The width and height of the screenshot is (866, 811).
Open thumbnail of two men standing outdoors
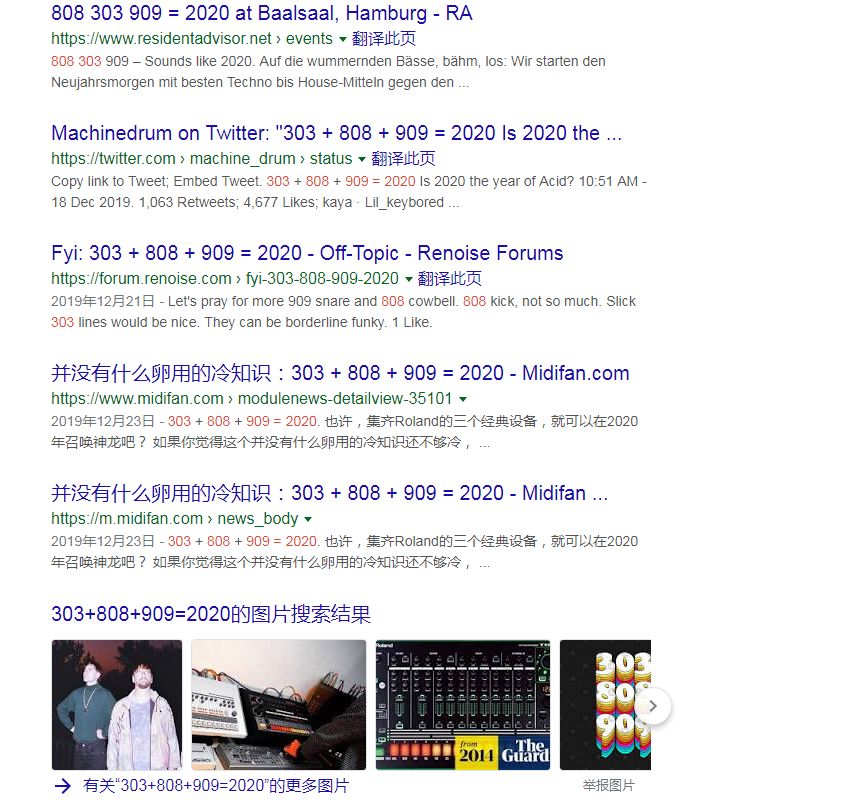pos(117,704)
